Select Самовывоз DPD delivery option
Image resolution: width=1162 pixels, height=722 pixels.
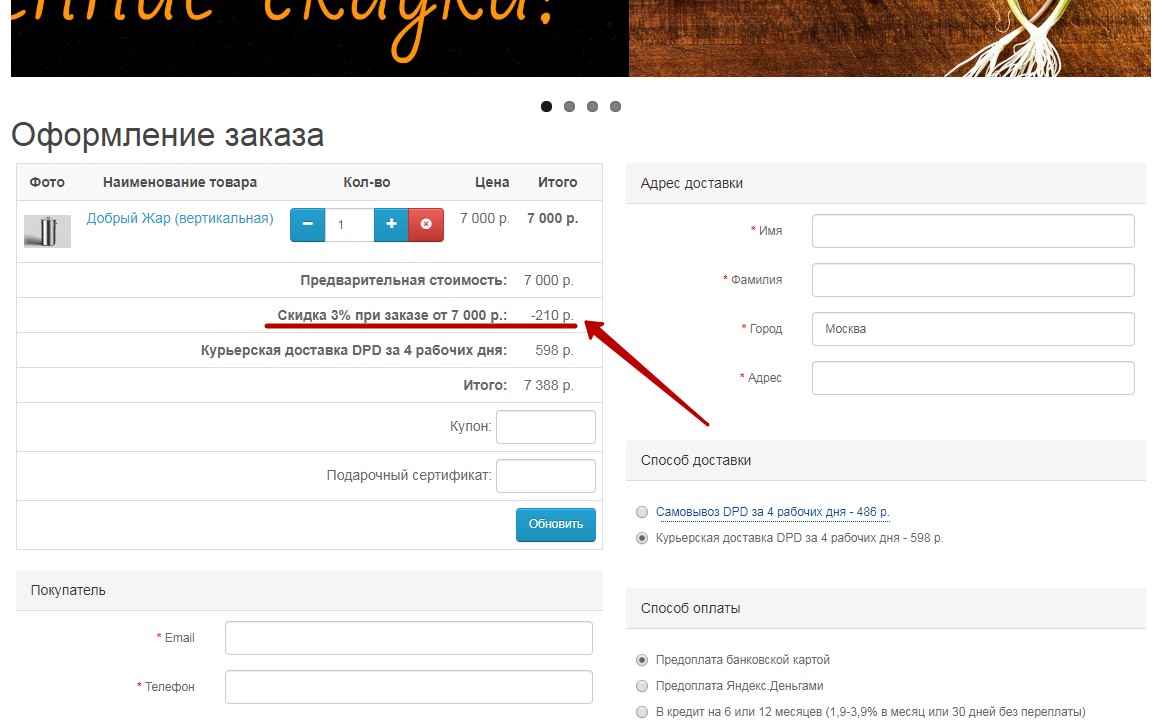[642, 512]
